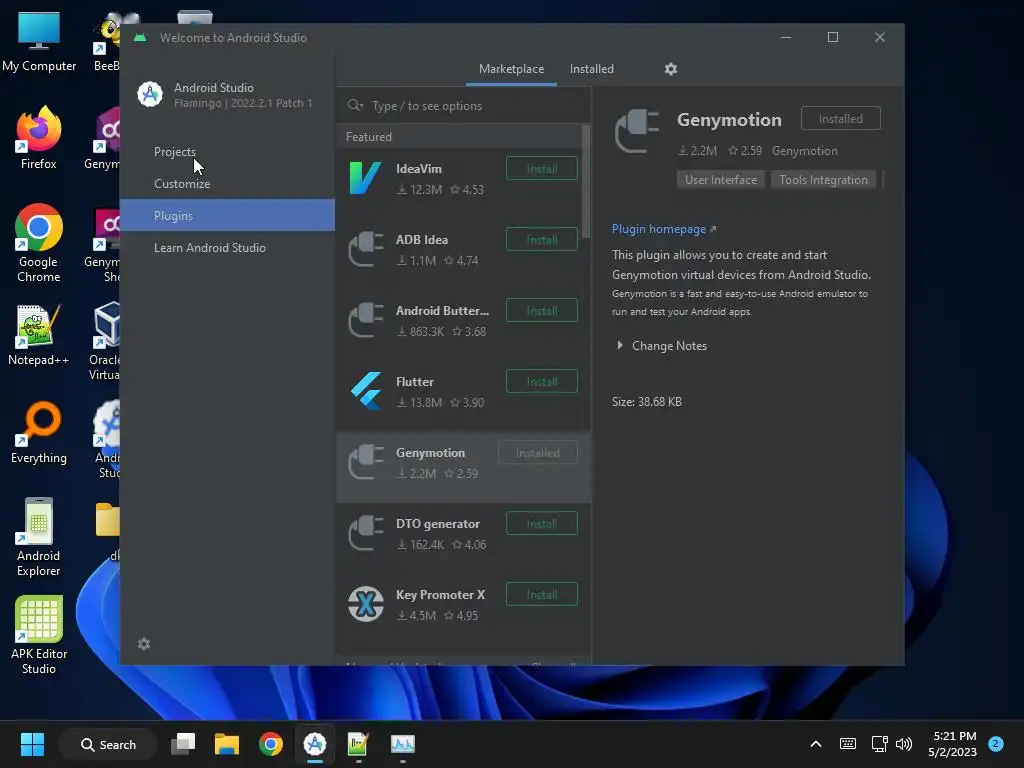Viewport: 1024px width, 768px height.
Task: Click the Genymotion vendor name text
Action: (x=805, y=151)
